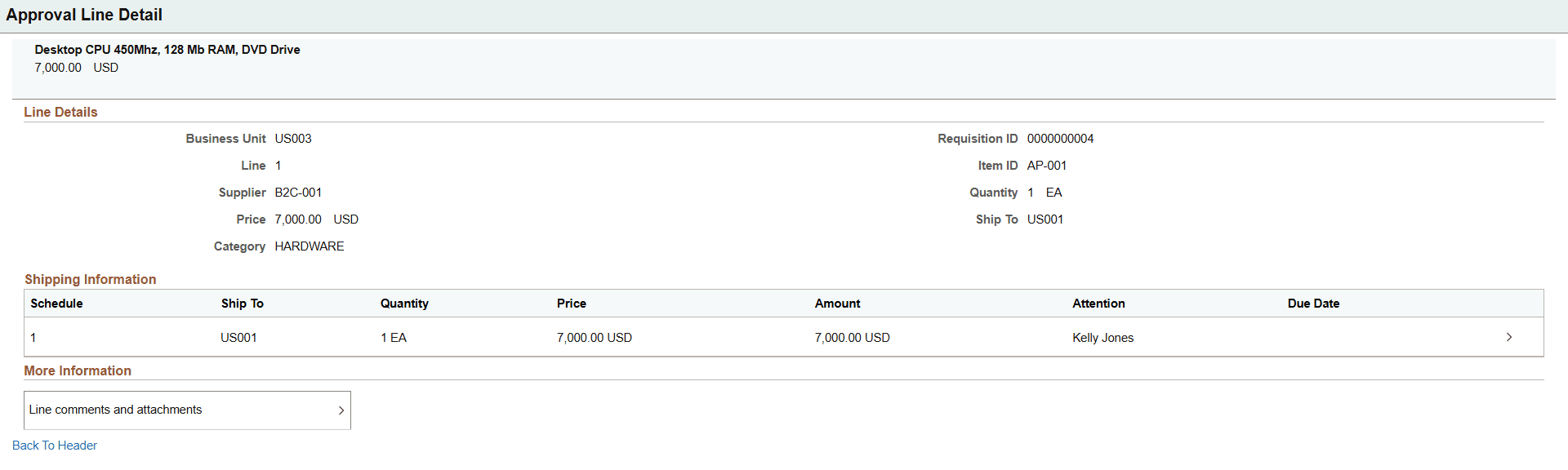Open Line comments and attachments

[187, 410]
